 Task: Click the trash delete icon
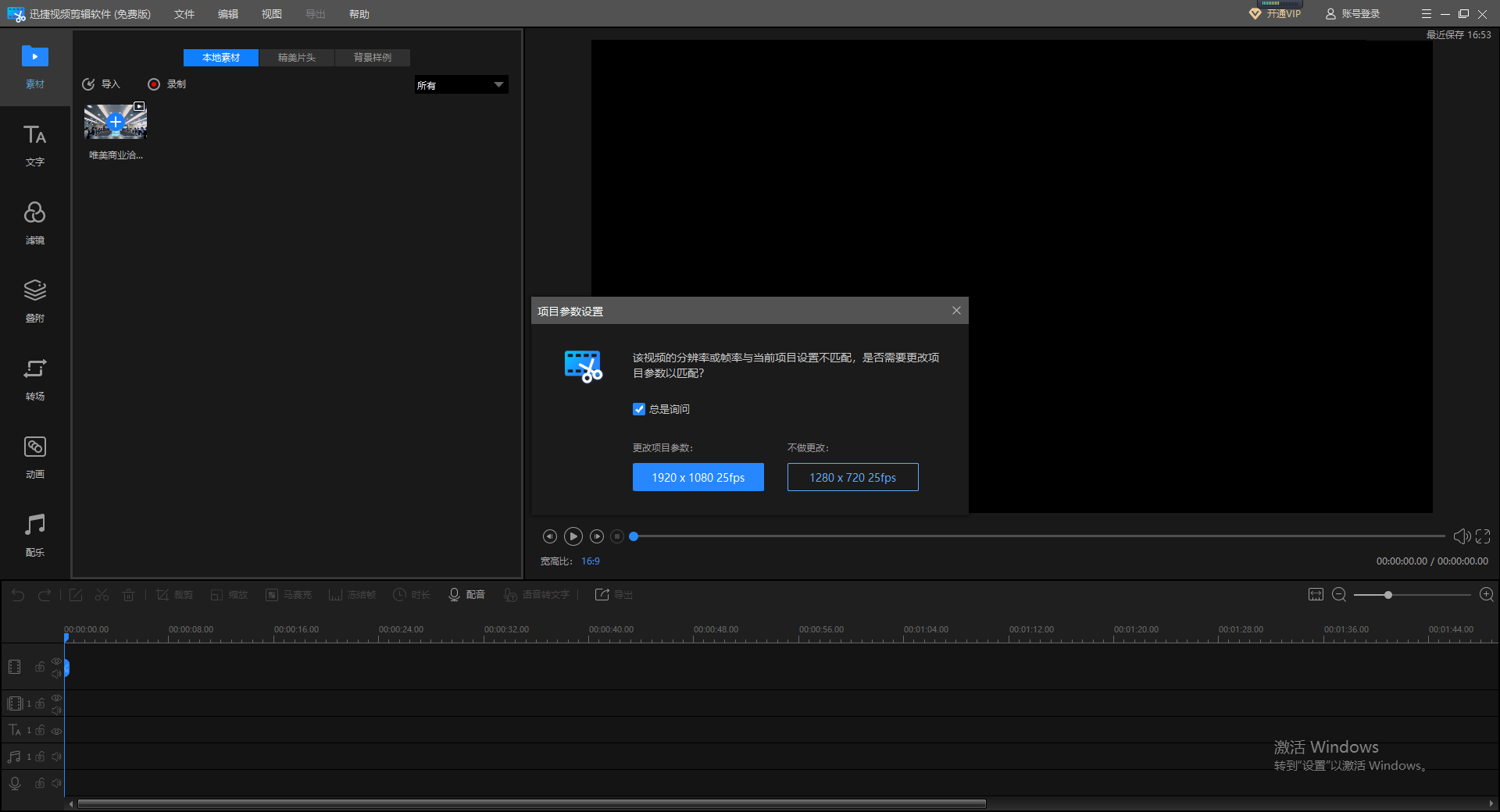click(x=128, y=595)
